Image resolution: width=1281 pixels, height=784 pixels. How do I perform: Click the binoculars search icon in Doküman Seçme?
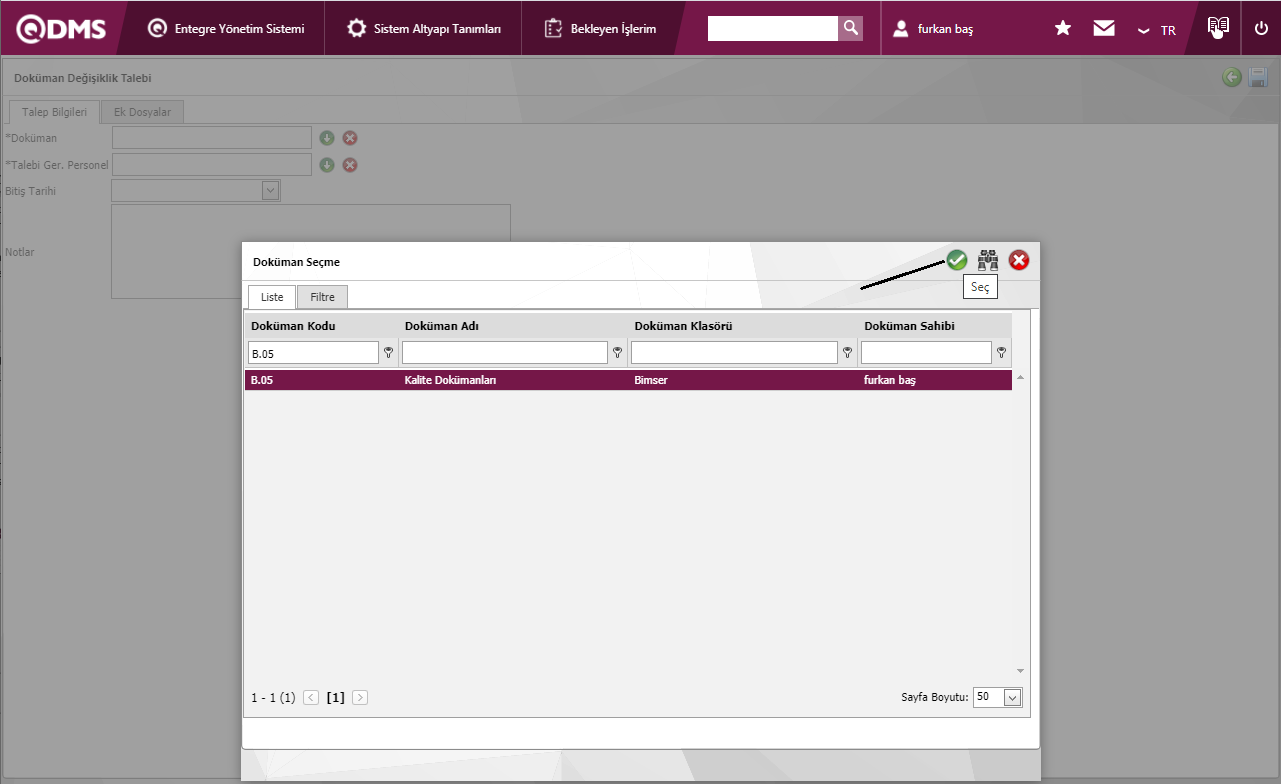[x=988, y=260]
